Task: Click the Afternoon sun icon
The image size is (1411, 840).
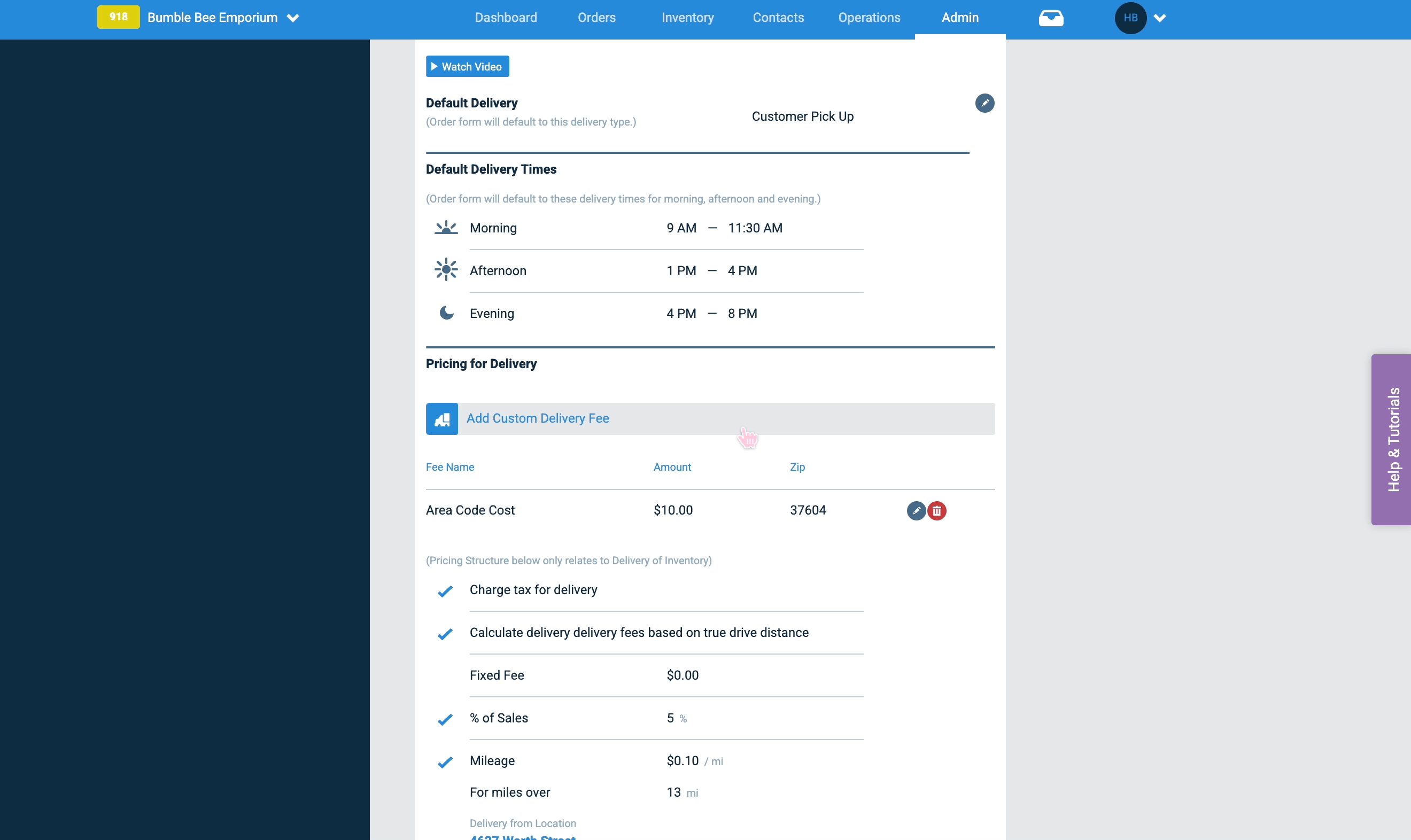Action: [x=446, y=270]
